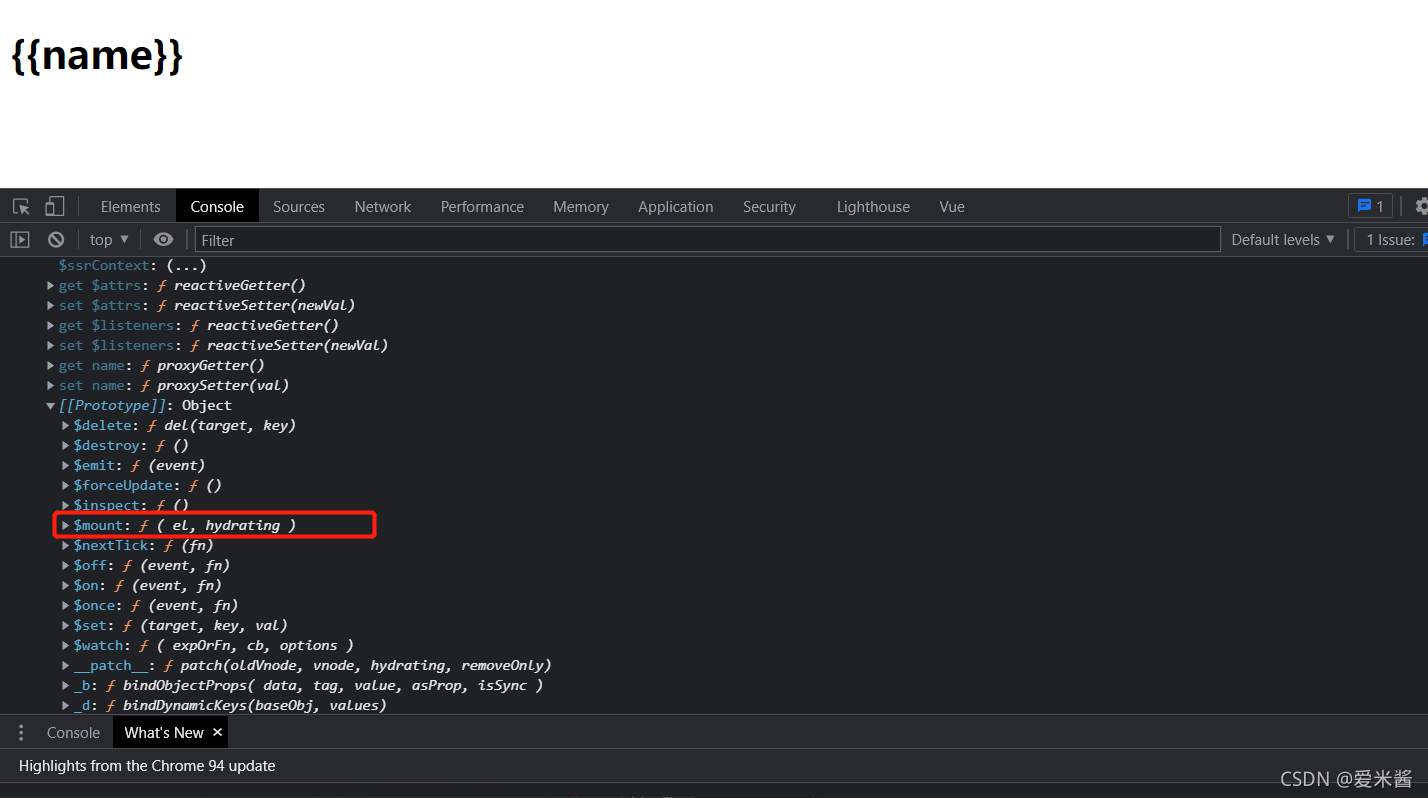The image size is (1428, 798).
Task: Expand the get $attrs entry
Action: tap(51, 286)
